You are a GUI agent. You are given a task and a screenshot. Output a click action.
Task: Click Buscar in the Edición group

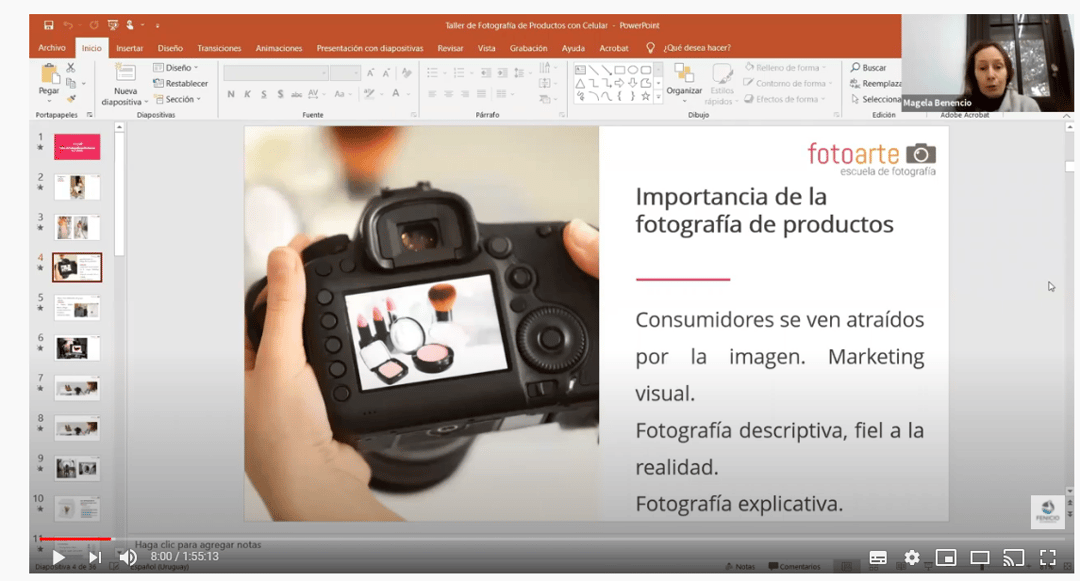(x=869, y=68)
